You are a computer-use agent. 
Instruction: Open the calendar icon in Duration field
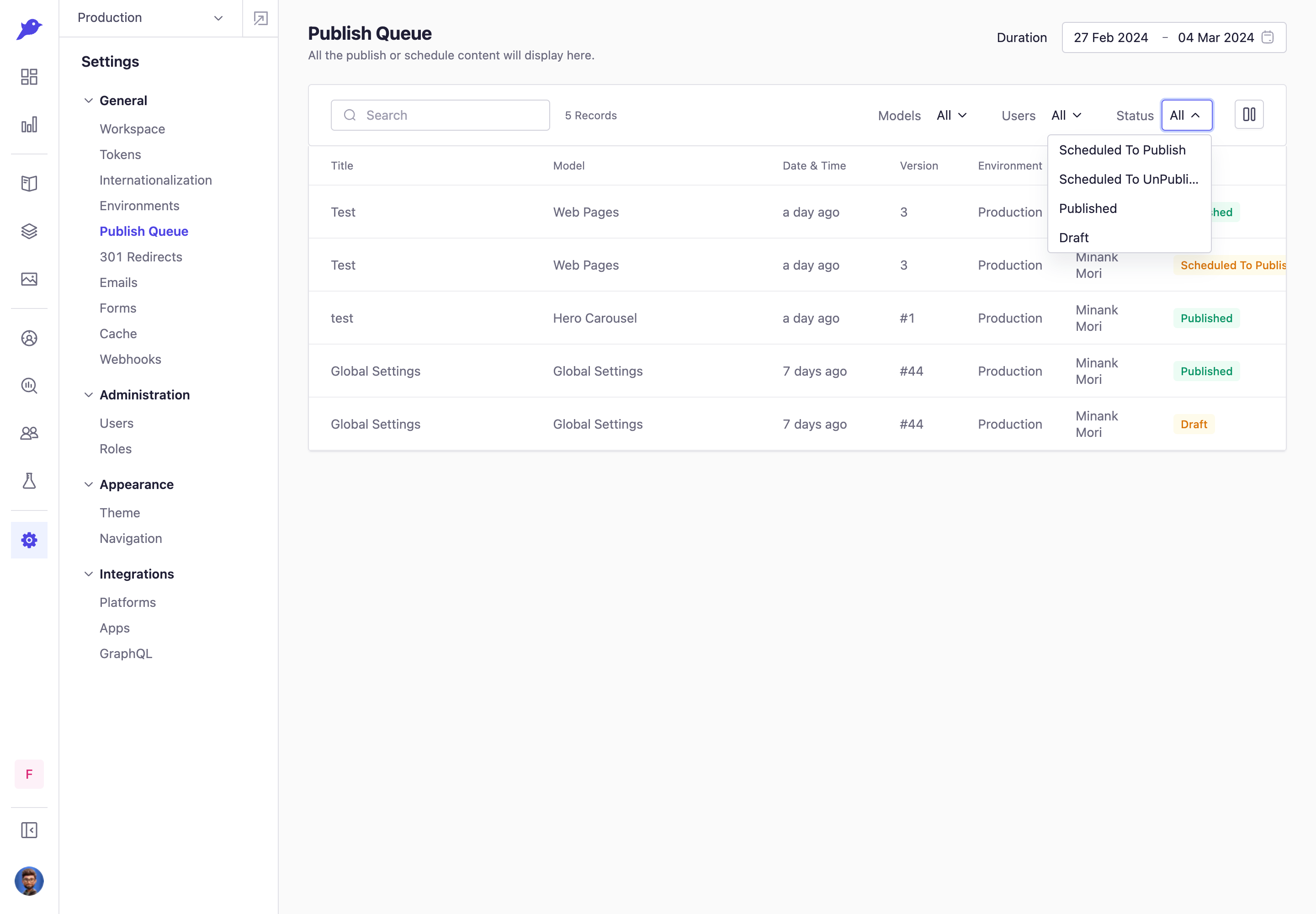(1268, 37)
